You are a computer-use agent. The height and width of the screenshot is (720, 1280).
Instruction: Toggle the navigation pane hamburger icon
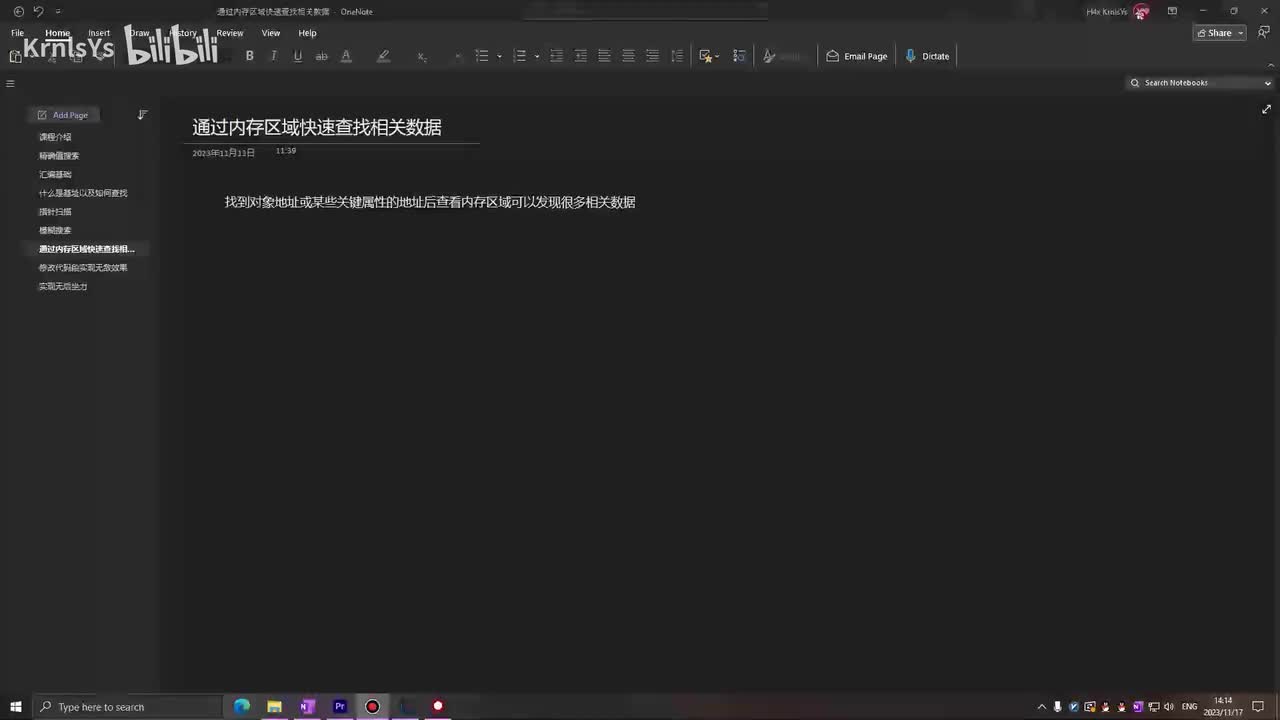10,84
